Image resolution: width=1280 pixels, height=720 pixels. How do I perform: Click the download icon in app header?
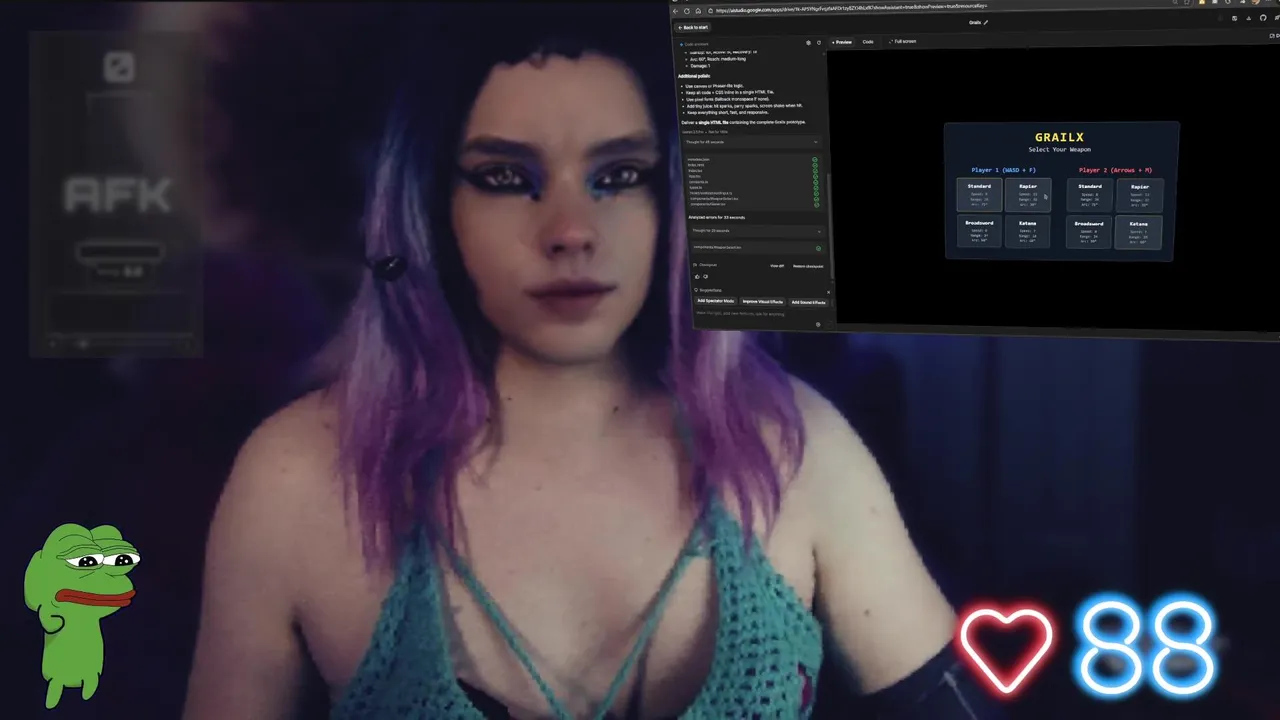point(1248,18)
